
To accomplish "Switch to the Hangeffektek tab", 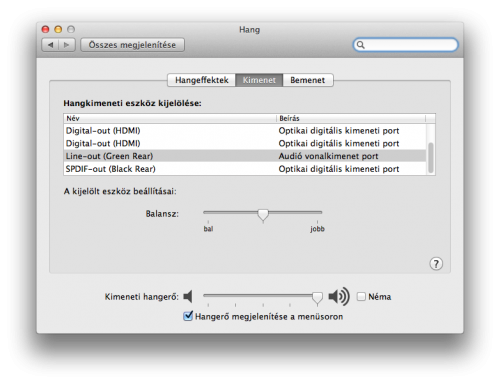I will point(202,80).
